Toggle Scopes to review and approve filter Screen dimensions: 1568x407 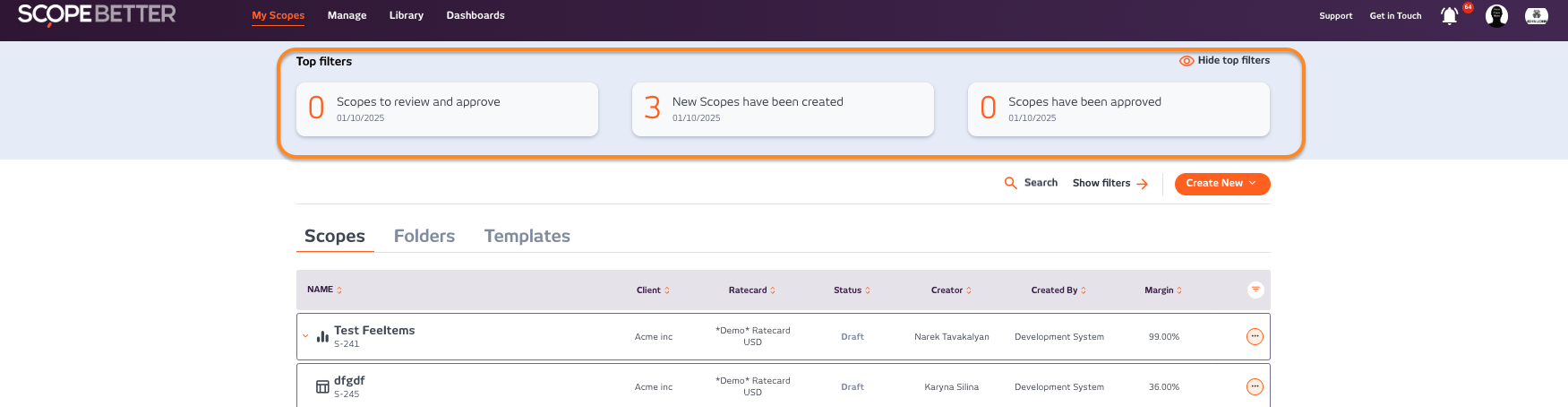click(447, 109)
